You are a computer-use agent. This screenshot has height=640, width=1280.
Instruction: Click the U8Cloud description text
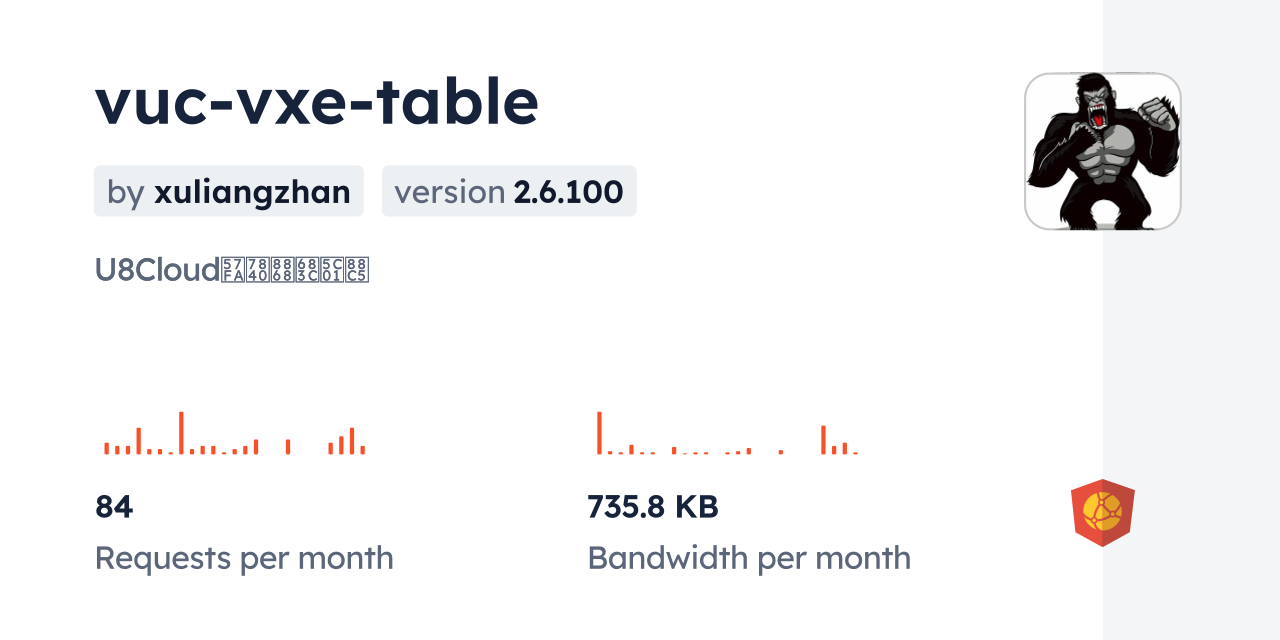[232, 270]
